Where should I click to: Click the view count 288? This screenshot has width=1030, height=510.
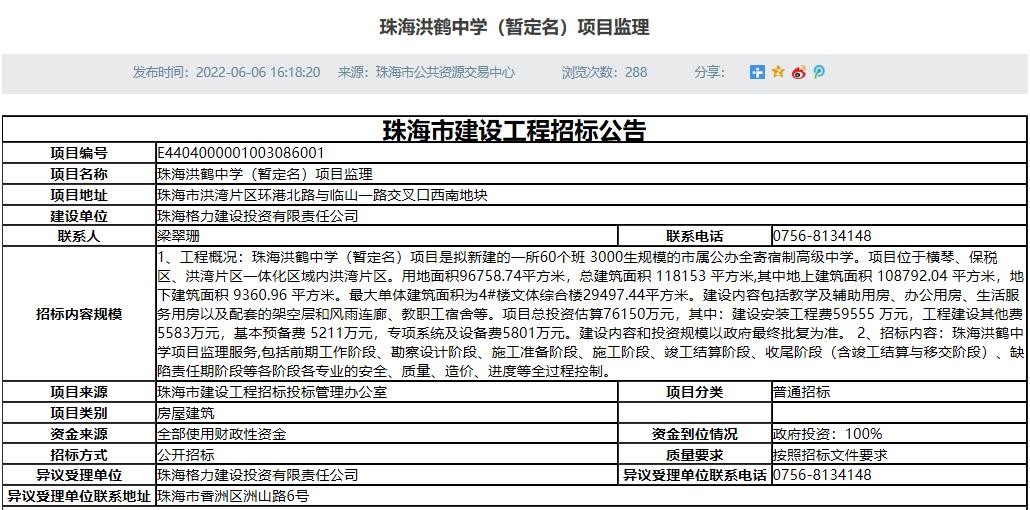(x=636, y=72)
